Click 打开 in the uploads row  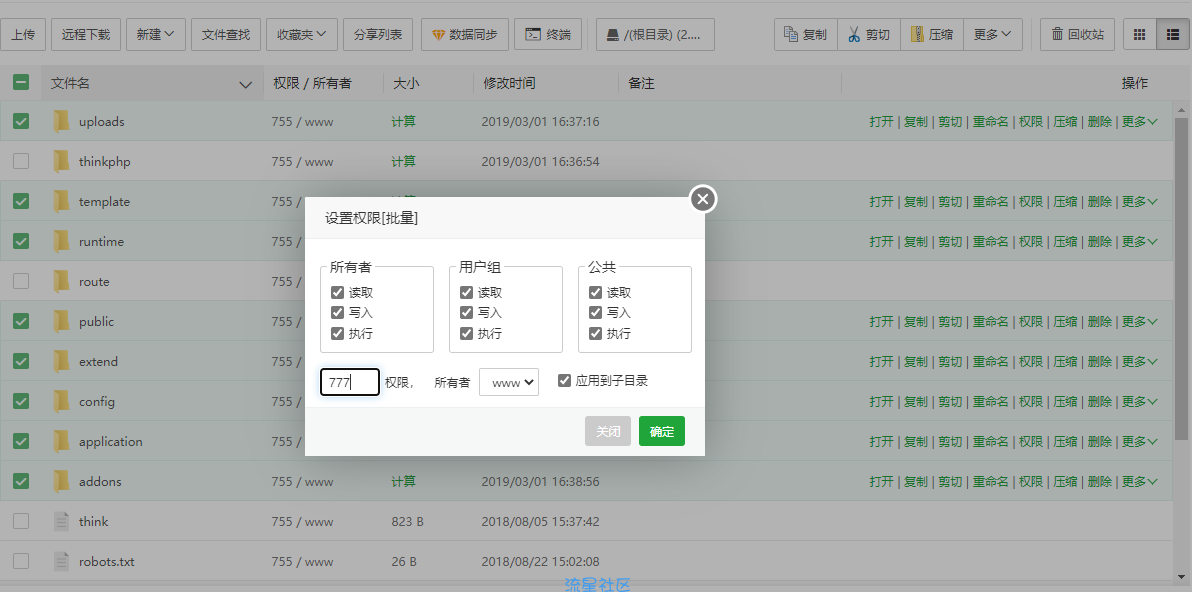coord(882,122)
